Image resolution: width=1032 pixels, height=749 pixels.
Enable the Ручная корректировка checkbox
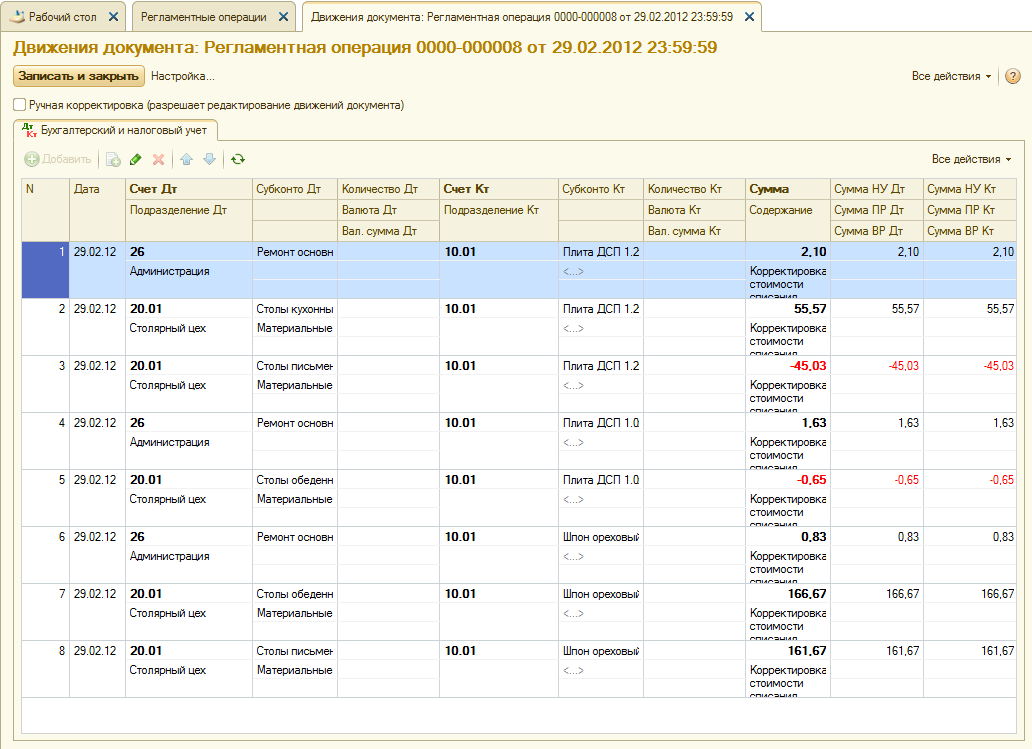(x=20, y=105)
